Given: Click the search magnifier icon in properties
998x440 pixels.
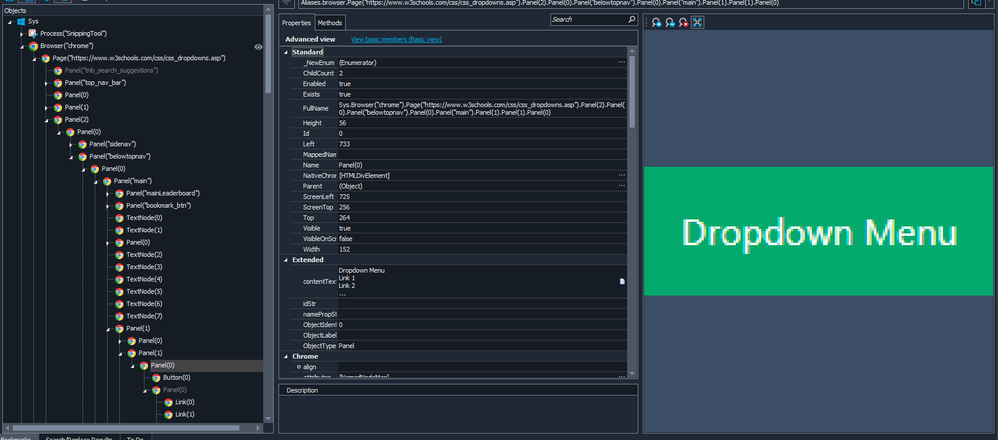Looking at the screenshot, I should (x=631, y=19).
